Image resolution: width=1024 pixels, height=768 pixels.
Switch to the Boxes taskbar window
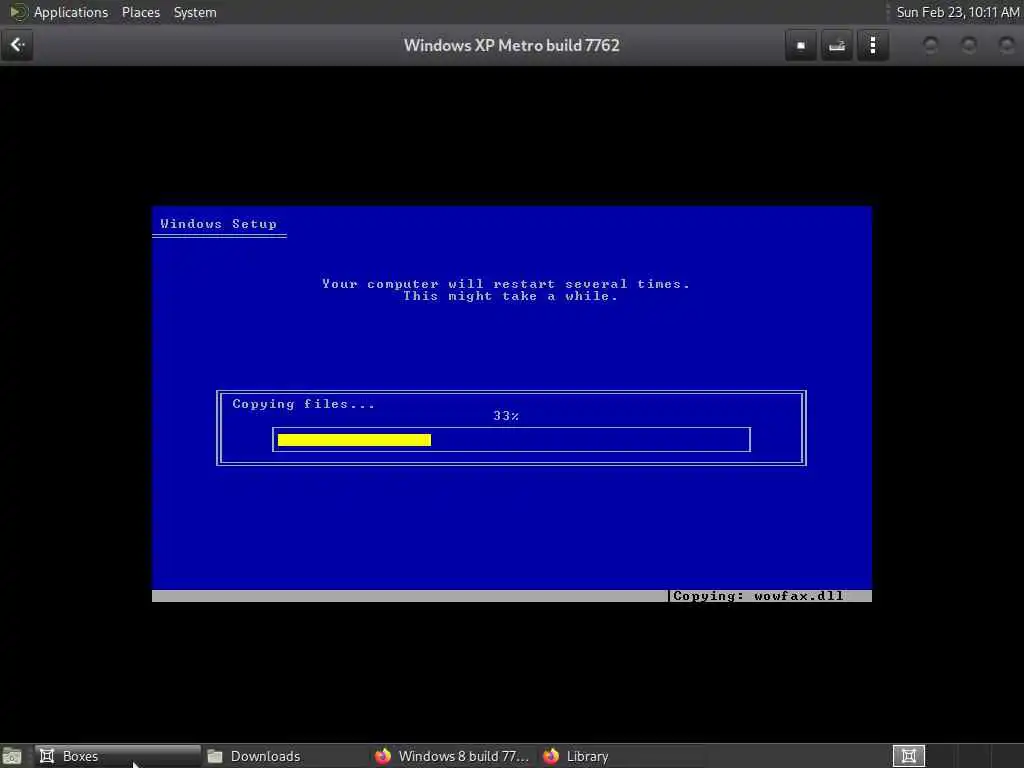click(x=118, y=756)
